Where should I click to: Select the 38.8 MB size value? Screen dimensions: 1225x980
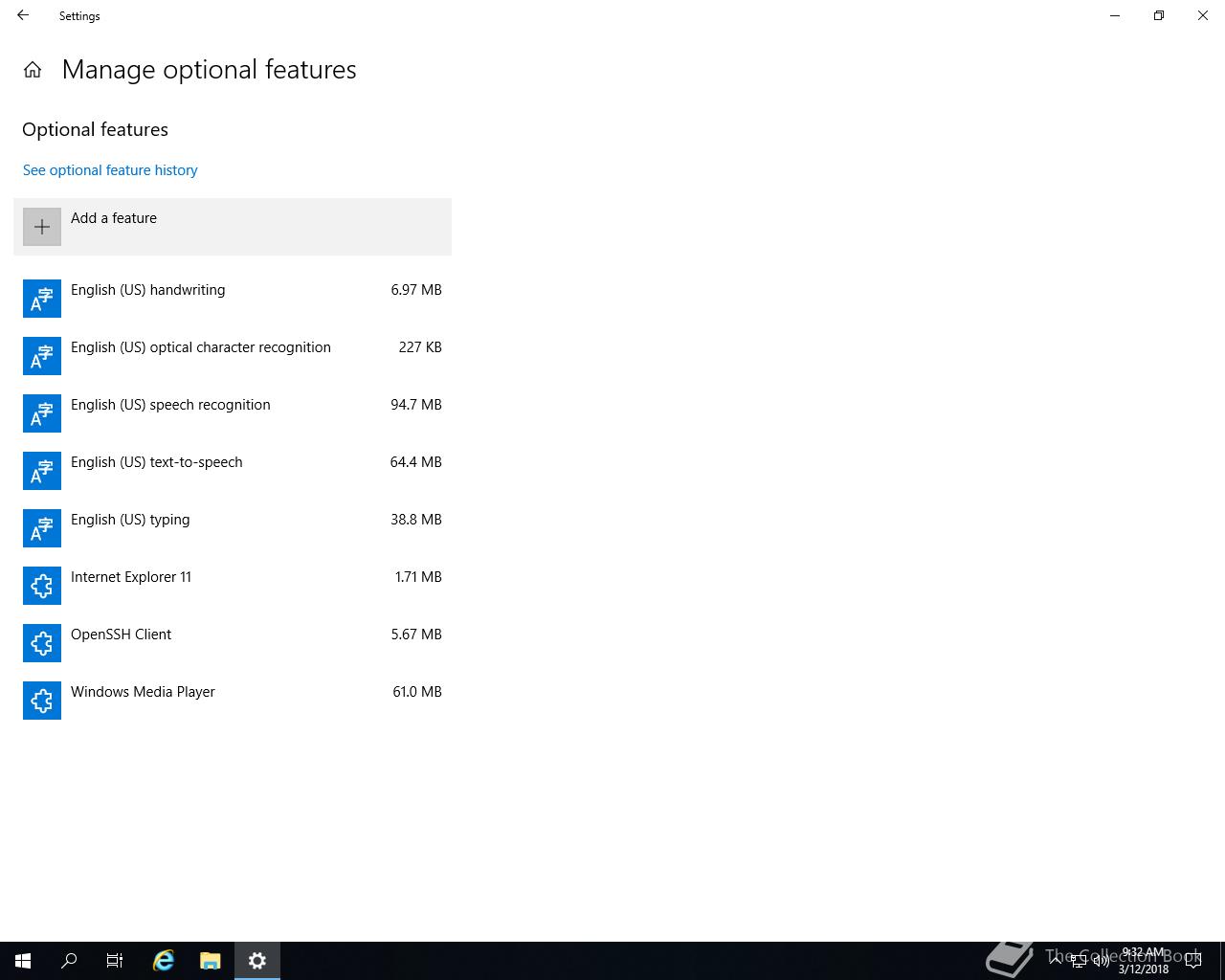pyautogui.click(x=416, y=520)
